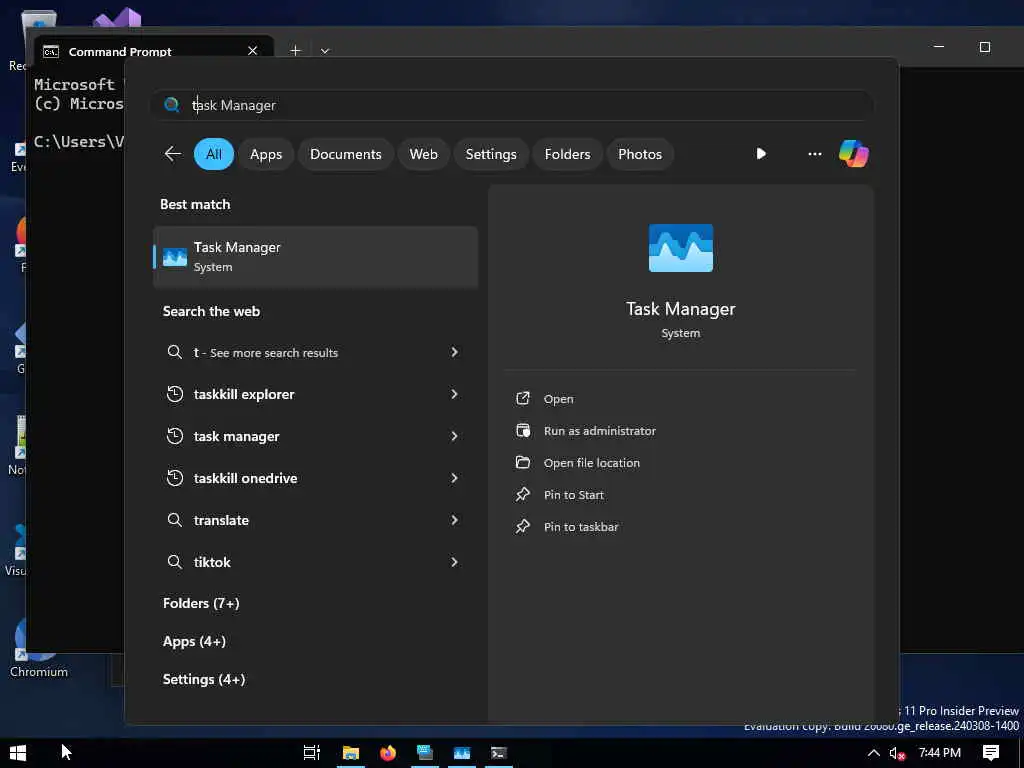Expand arrow beside tiktok suggestion
The width and height of the screenshot is (1024, 768).
pos(455,562)
